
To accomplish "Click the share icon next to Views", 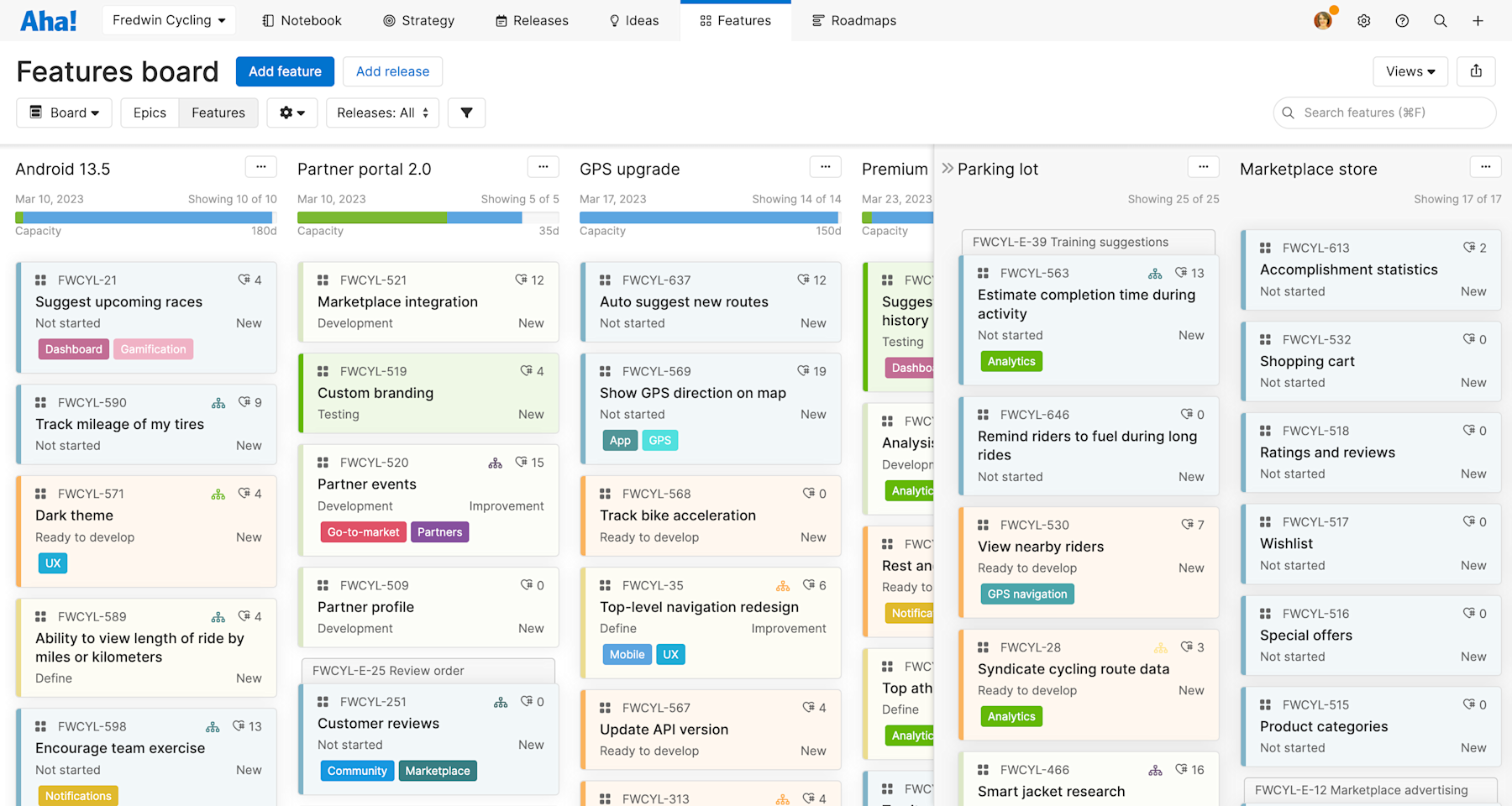I will coord(1476,71).
